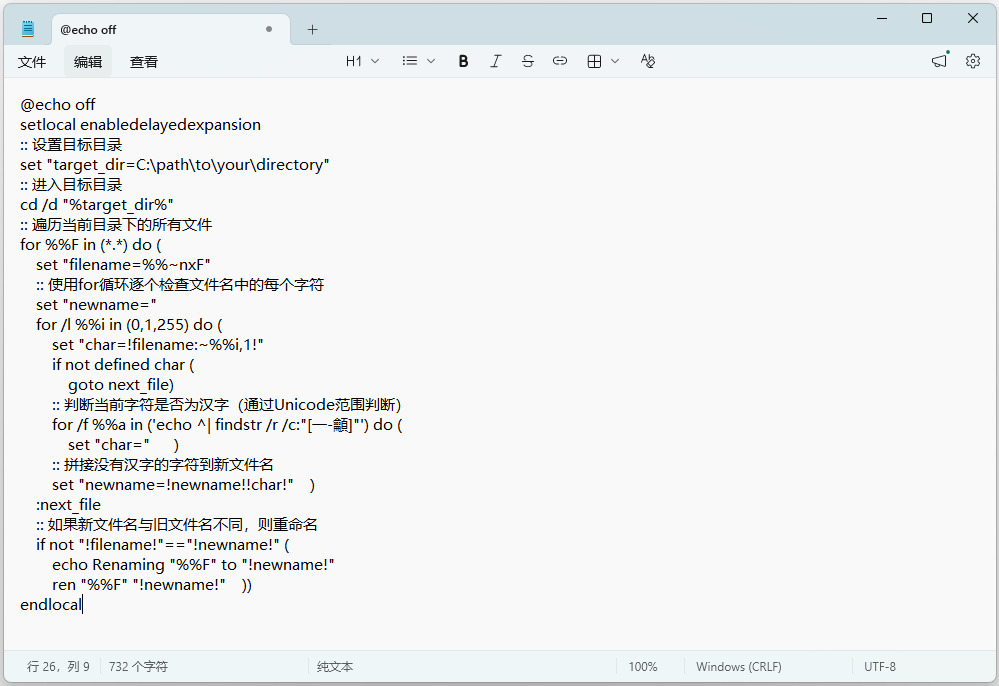Click the first line '@echo off' in editor
The image size is (999, 686).
[57, 104]
